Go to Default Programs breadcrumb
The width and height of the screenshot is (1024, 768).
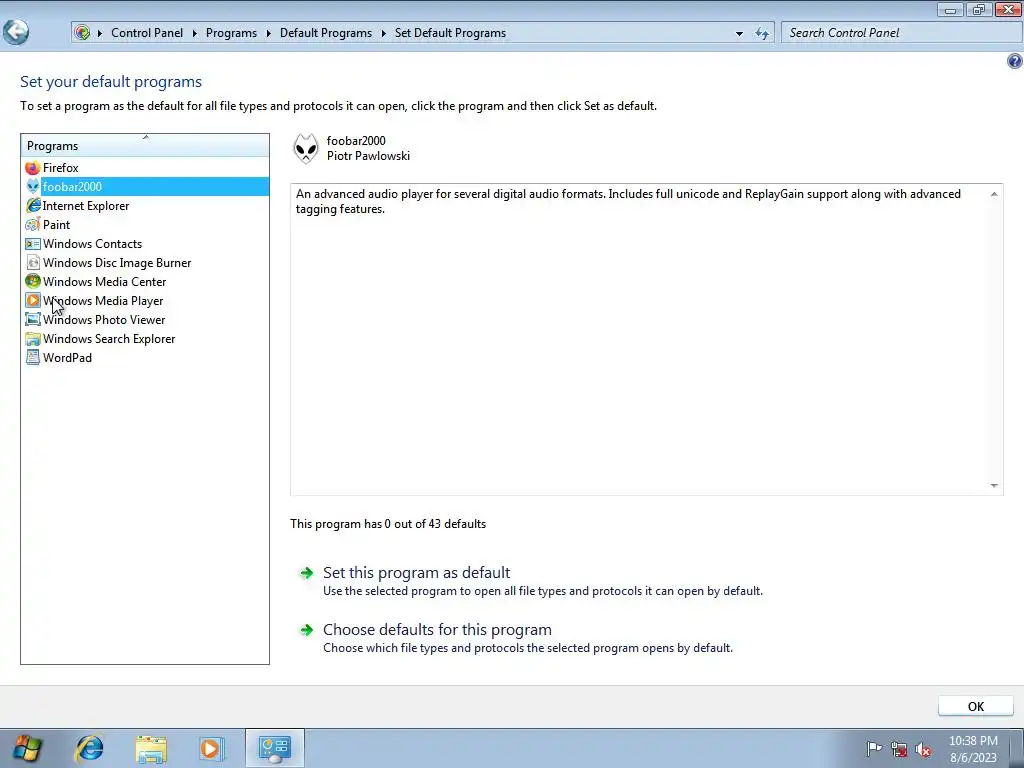(326, 33)
